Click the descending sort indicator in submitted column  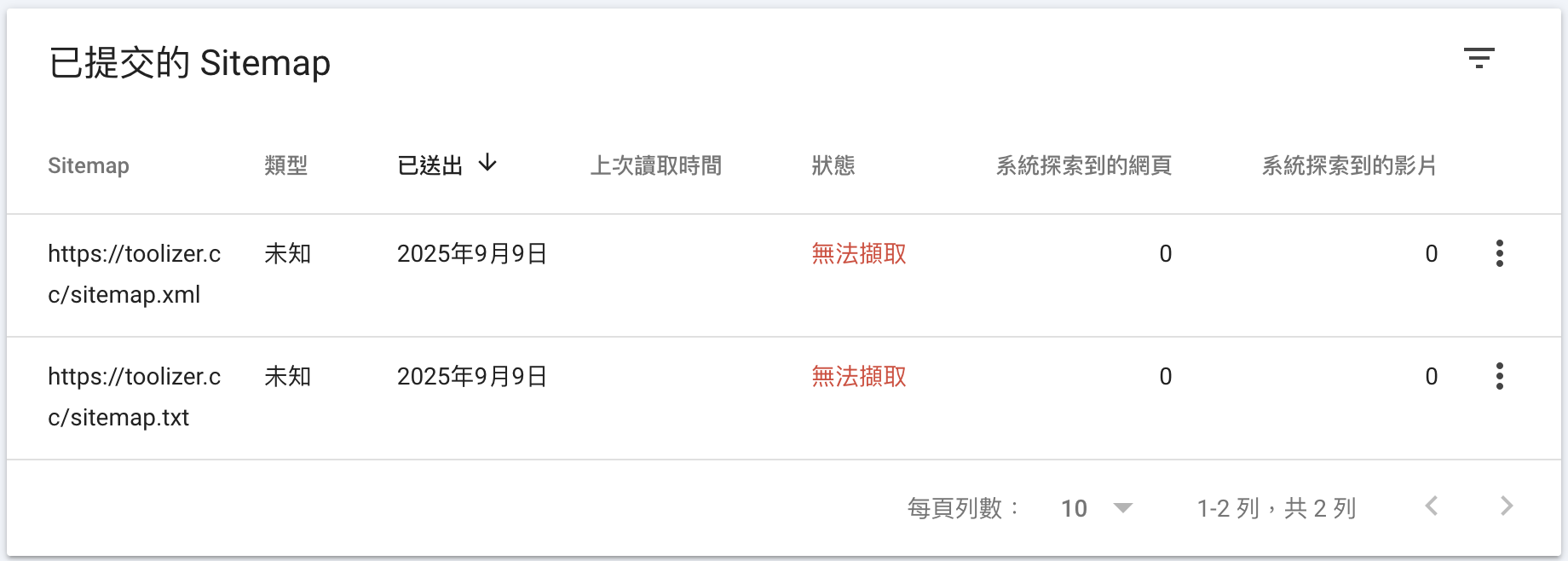[487, 164]
